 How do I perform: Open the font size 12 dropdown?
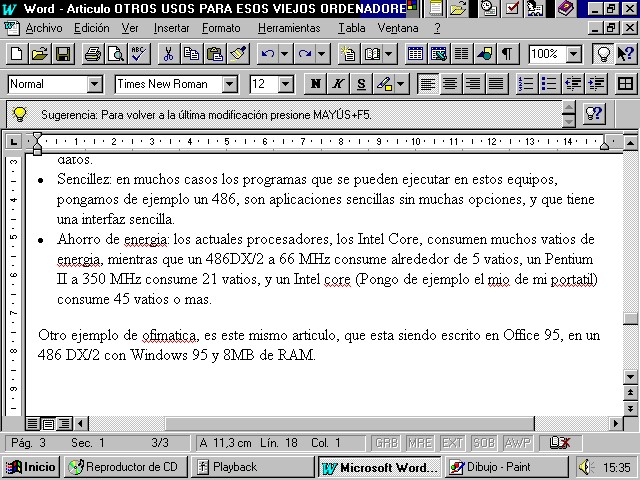286,84
